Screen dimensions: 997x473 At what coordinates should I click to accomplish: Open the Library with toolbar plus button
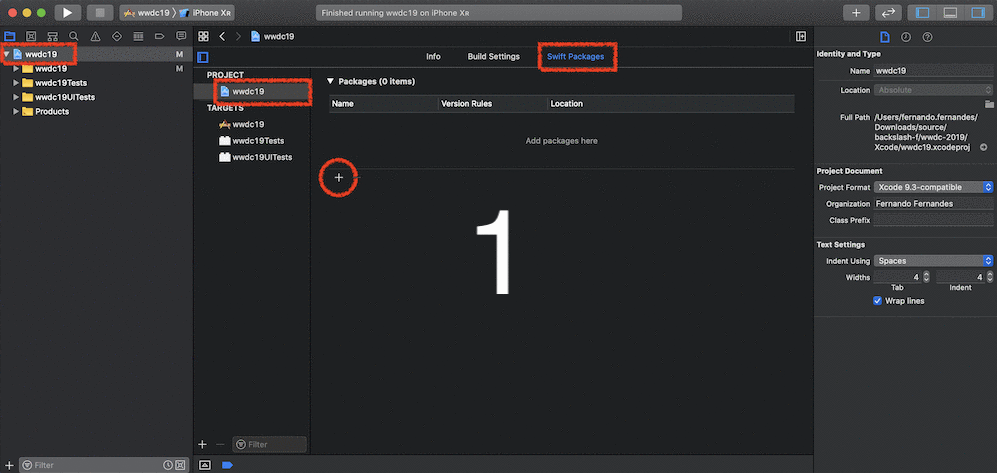pos(856,13)
